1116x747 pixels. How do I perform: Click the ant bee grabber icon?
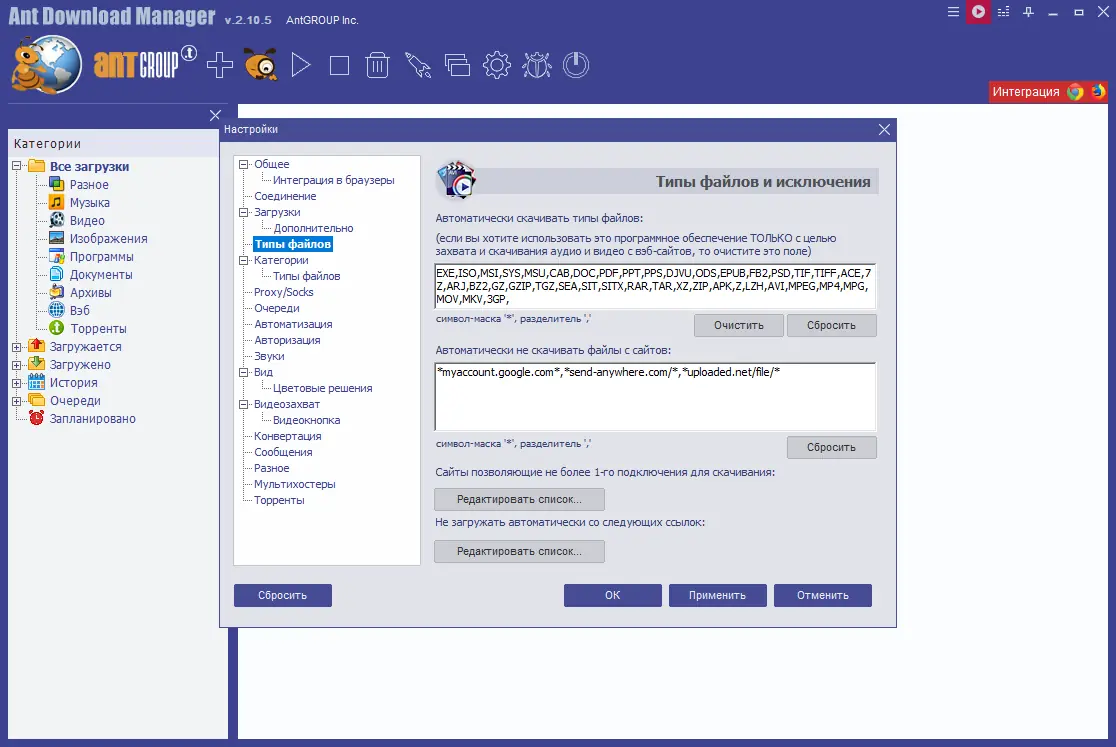click(260, 65)
